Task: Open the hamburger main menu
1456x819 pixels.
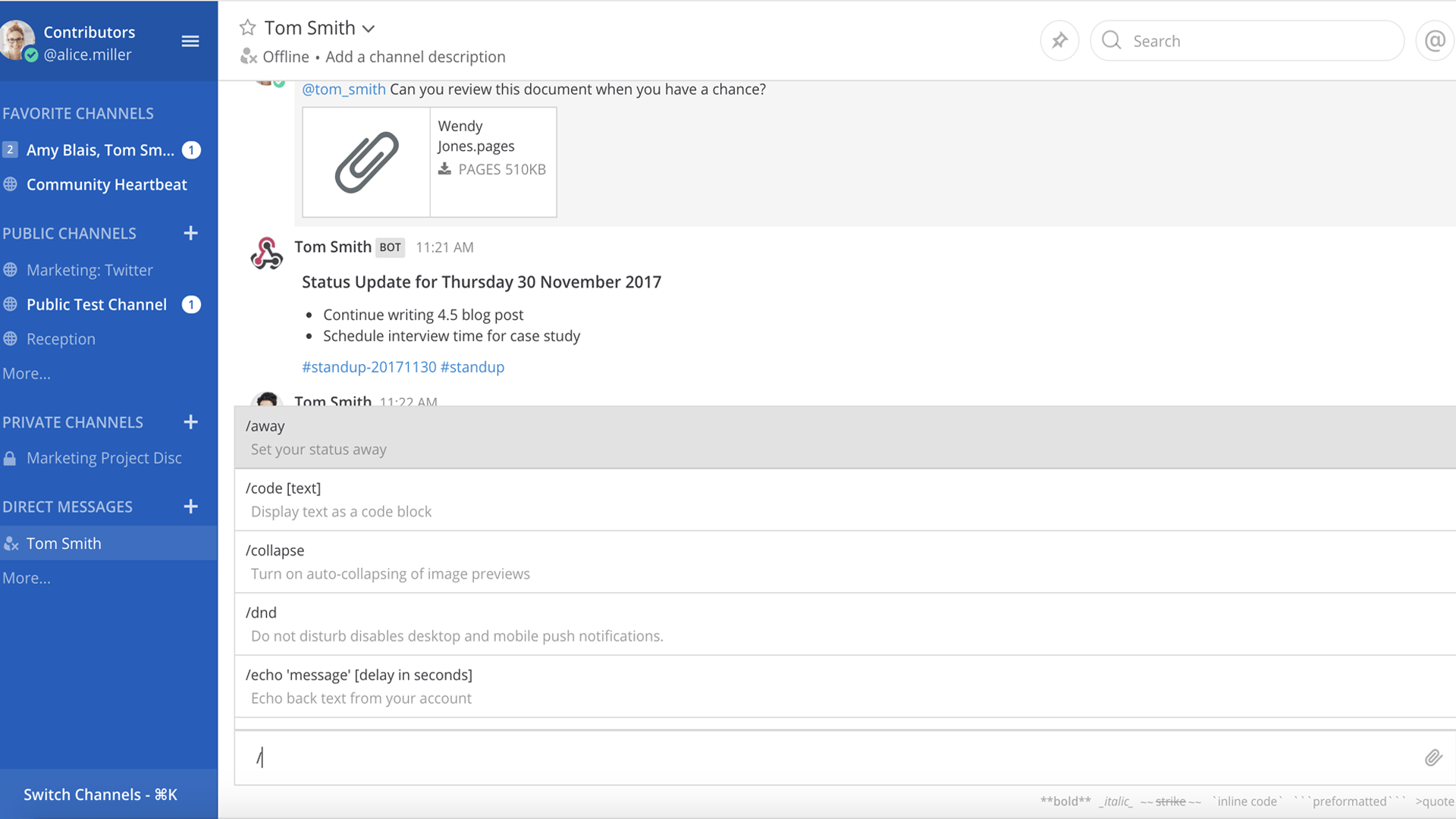Action: pyautogui.click(x=190, y=41)
